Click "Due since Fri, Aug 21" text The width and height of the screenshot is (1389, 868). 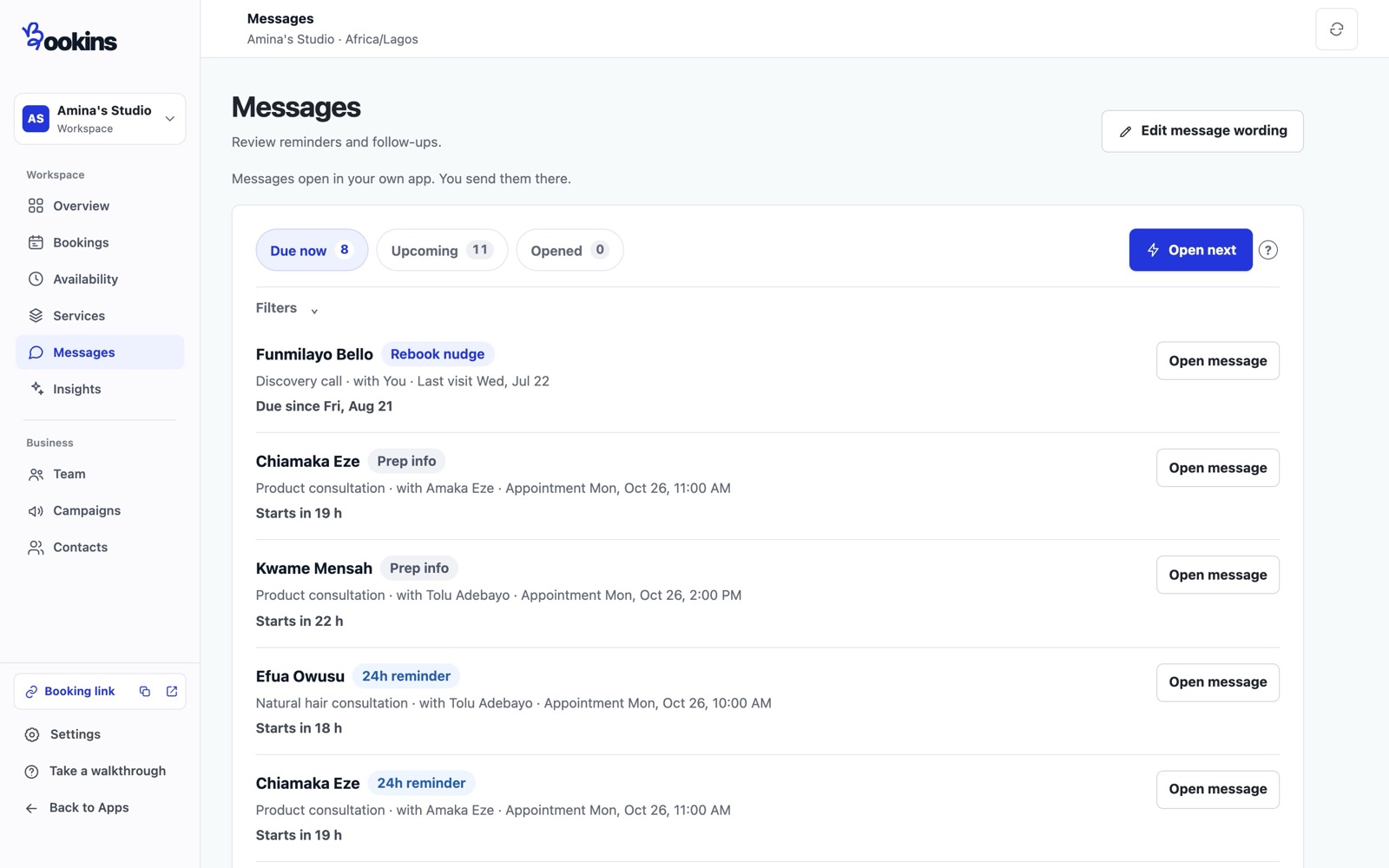(324, 406)
